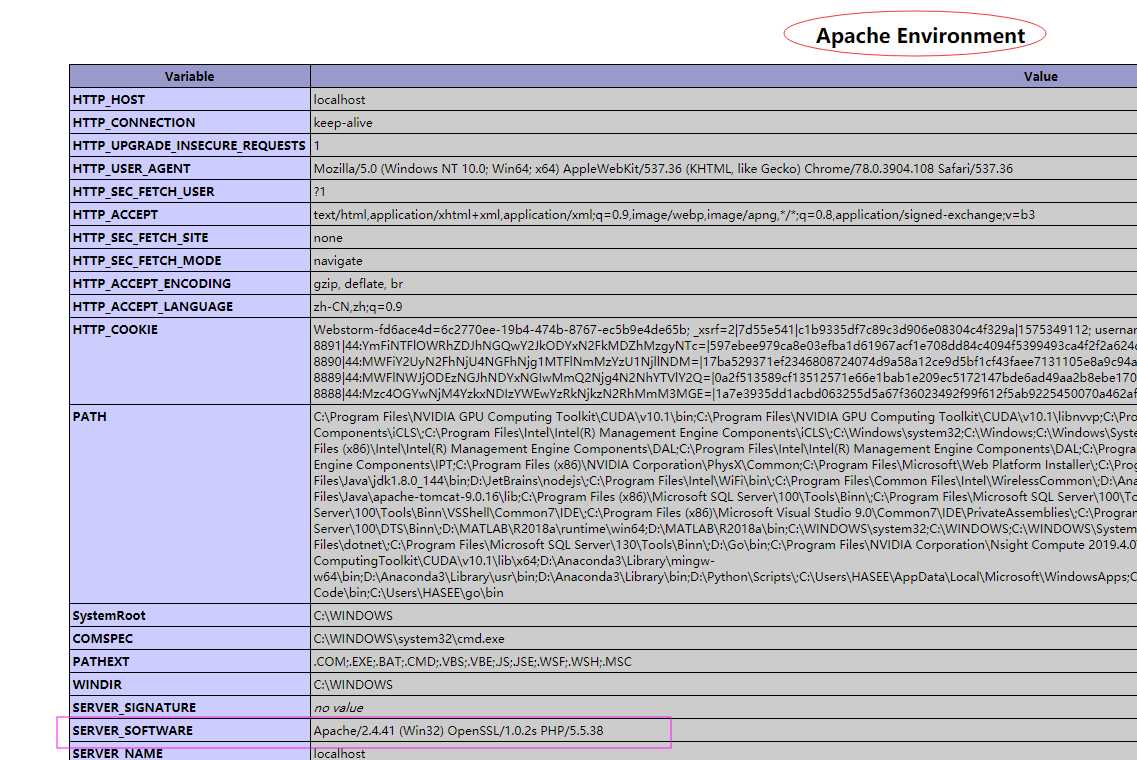Click the keep-alive value
The height and width of the screenshot is (760, 1137).
point(343,123)
